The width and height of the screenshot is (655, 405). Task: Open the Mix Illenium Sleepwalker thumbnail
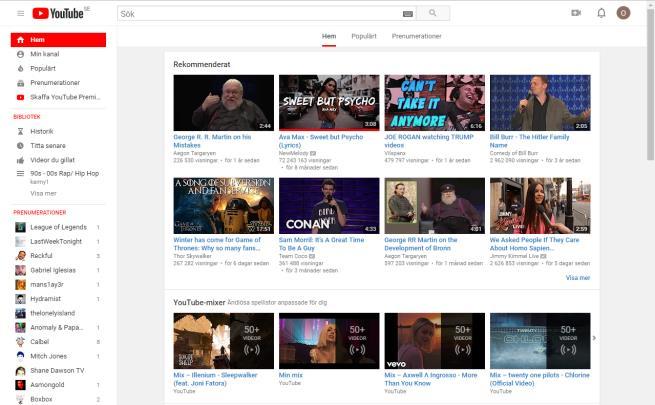(x=223, y=341)
